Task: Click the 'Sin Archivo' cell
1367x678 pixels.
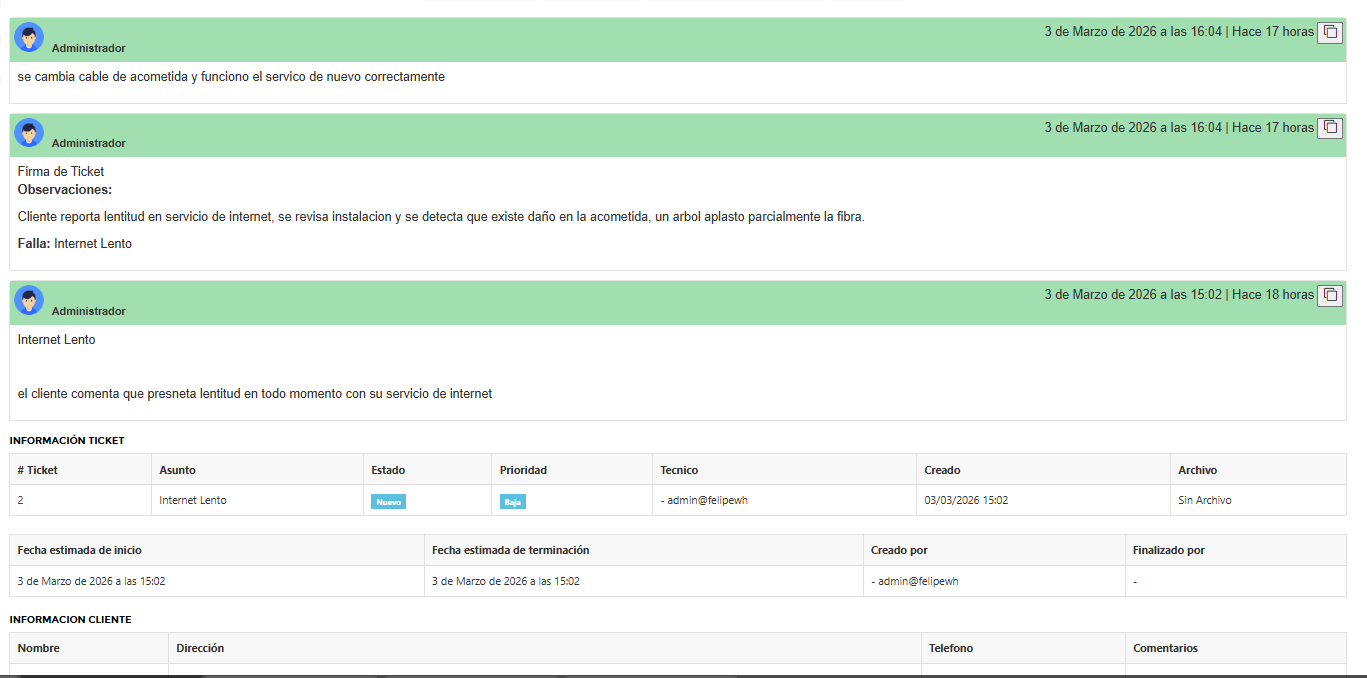Action: [x=1204, y=500]
